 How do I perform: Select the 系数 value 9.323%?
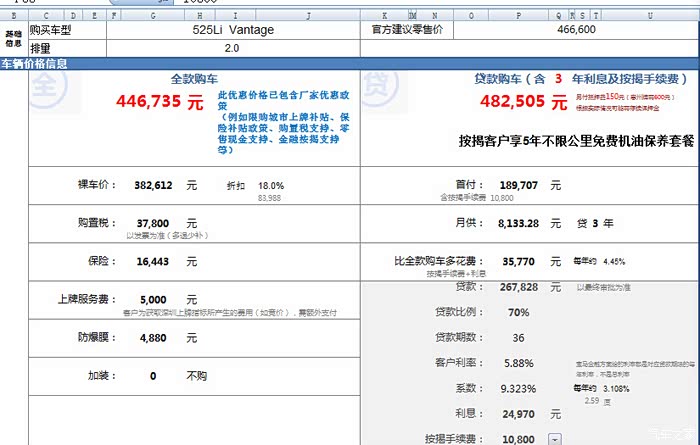[x=518, y=389]
